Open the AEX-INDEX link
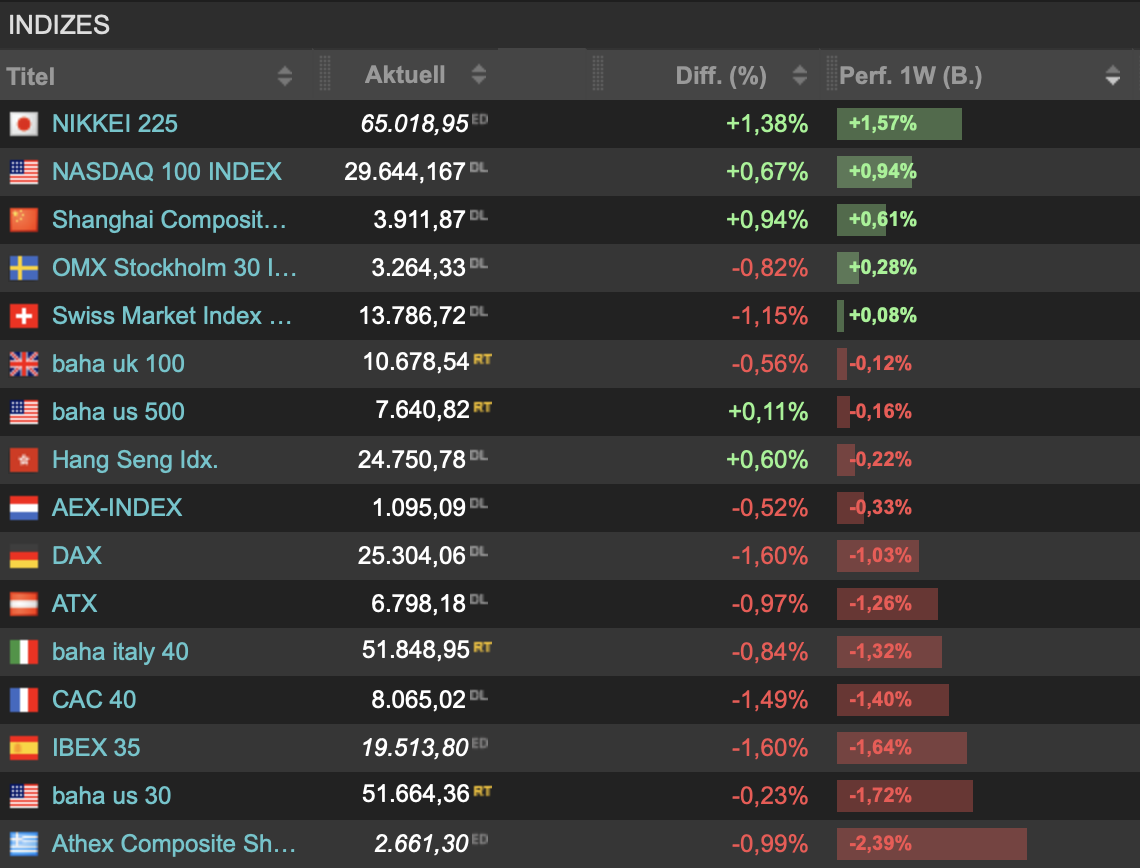This screenshot has width=1140, height=868. pyautogui.click(x=117, y=507)
